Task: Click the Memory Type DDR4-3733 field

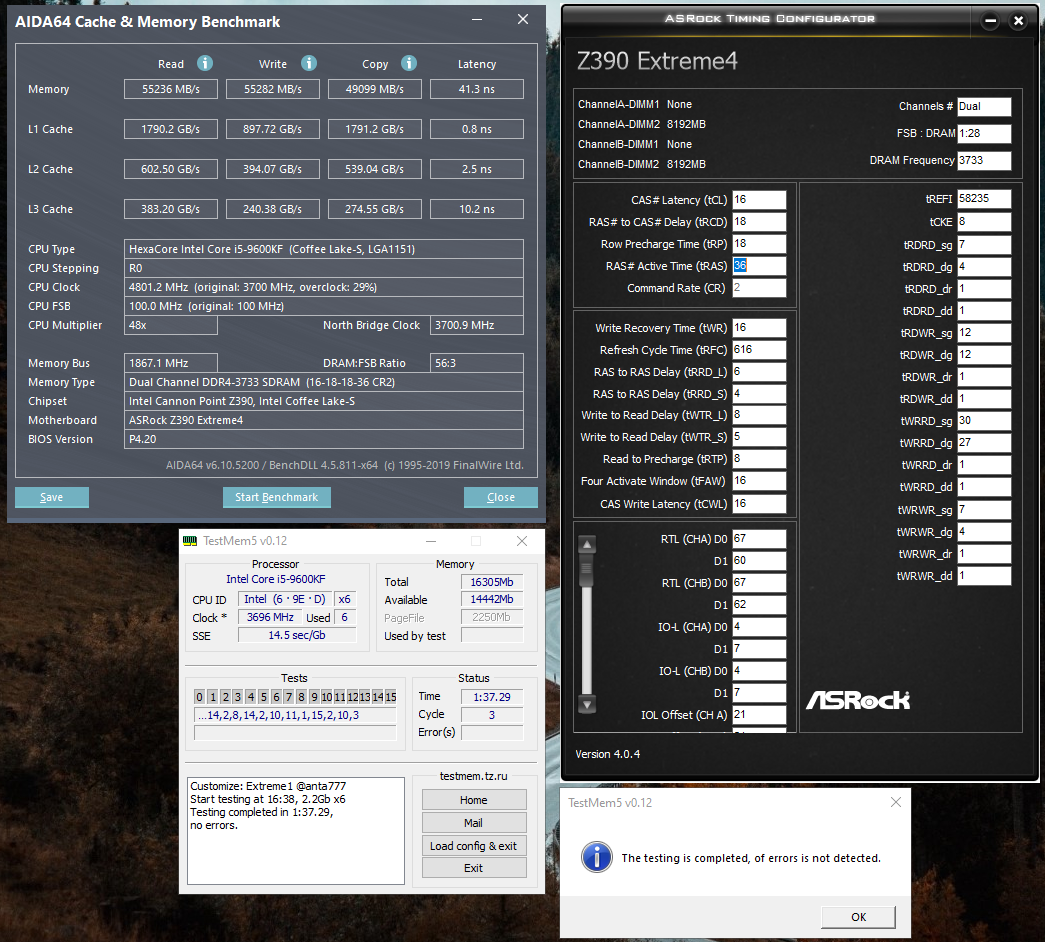Action: (x=323, y=383)
